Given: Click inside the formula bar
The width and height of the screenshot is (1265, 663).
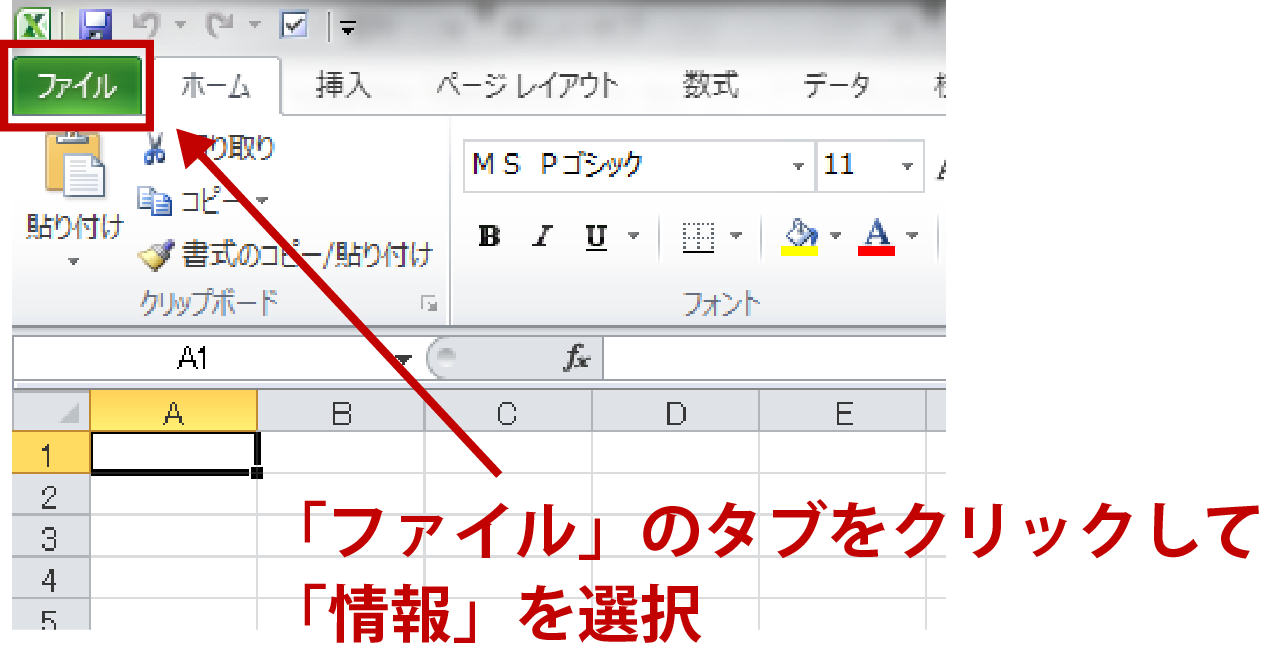Looking at the screenshot, I should click(x=775, y=358).
